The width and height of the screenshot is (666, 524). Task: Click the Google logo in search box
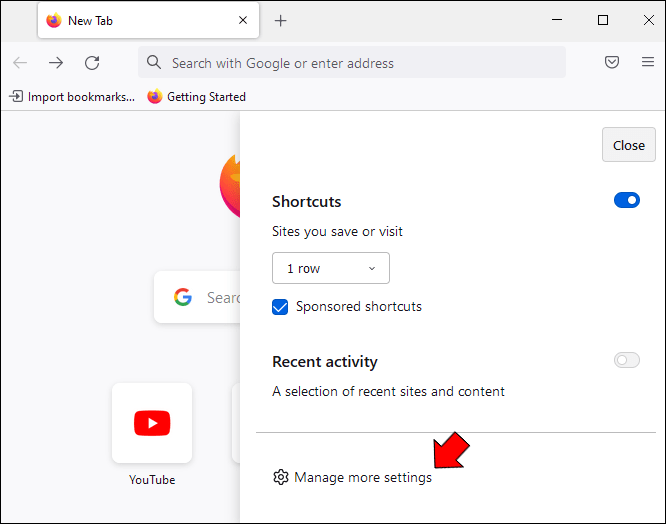(182, 297)
